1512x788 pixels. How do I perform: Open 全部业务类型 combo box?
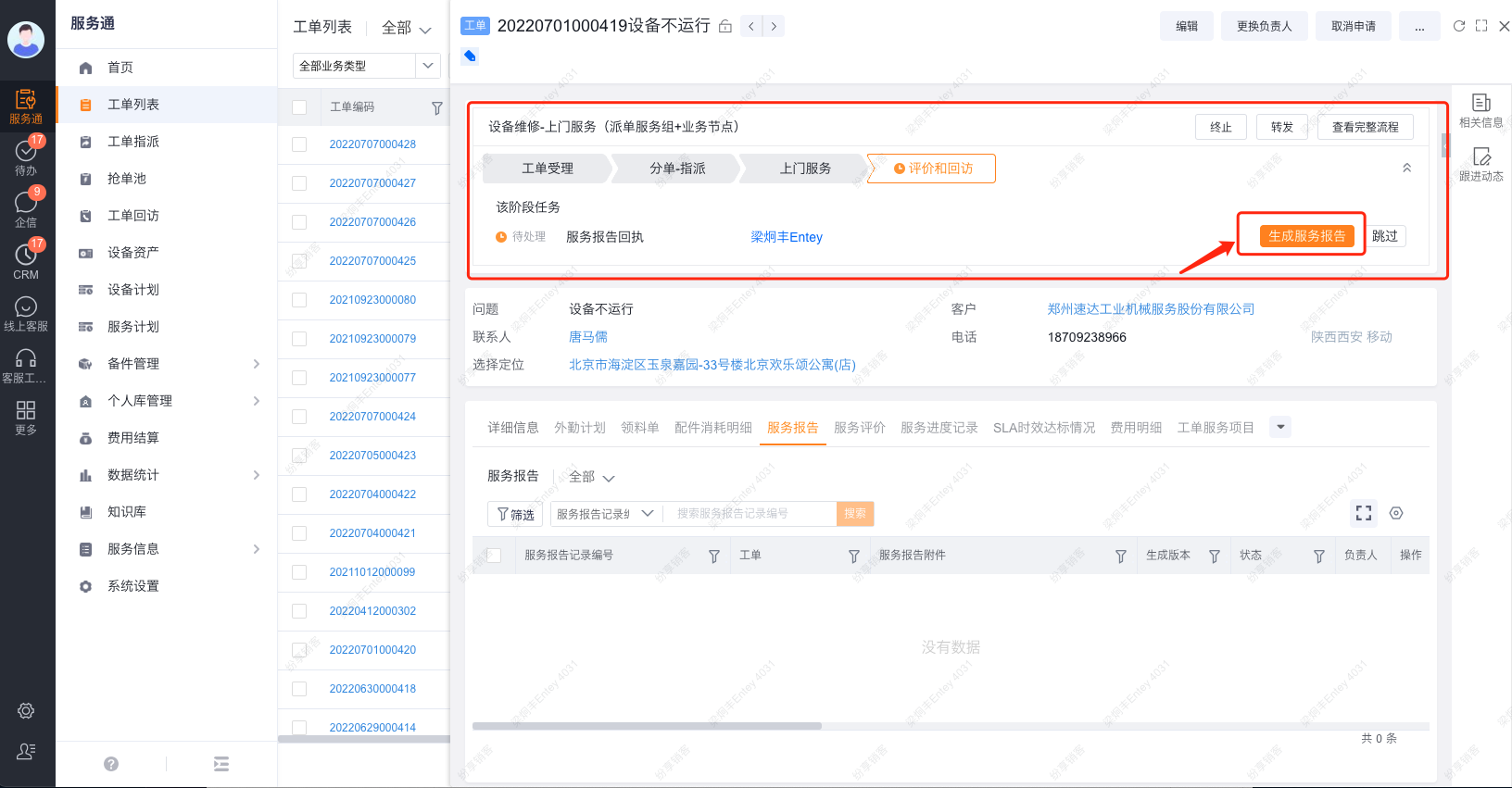[366, 66]
